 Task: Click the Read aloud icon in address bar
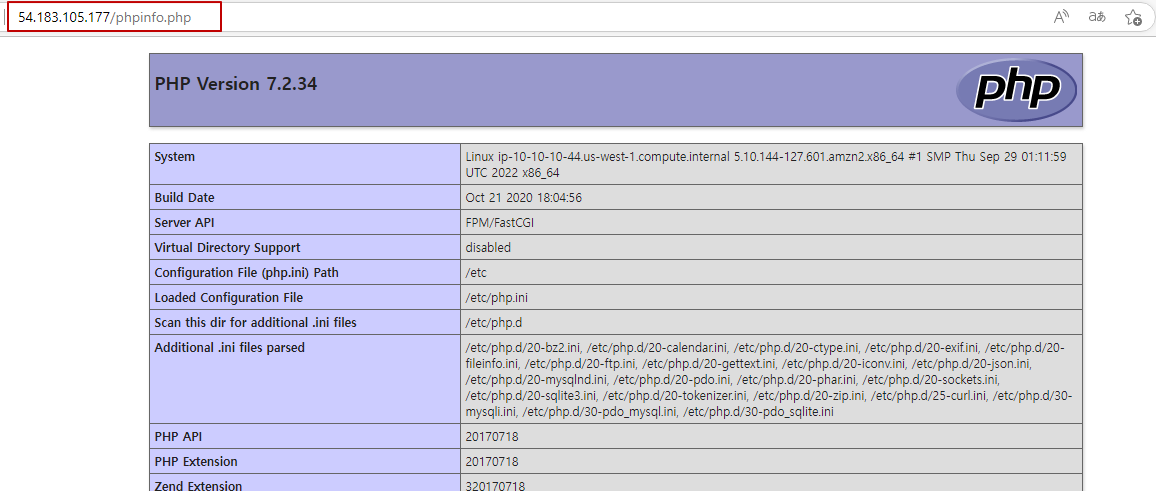(x=1062, y=17)
